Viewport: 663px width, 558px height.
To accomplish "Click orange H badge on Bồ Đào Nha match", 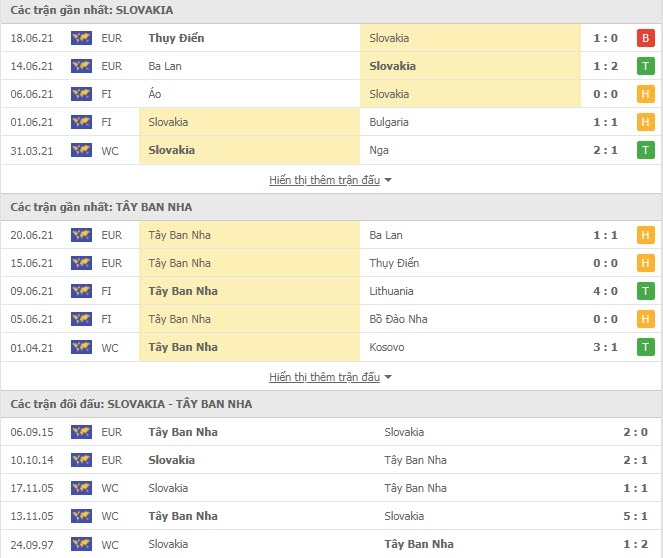I will click(x=645, y=319).
